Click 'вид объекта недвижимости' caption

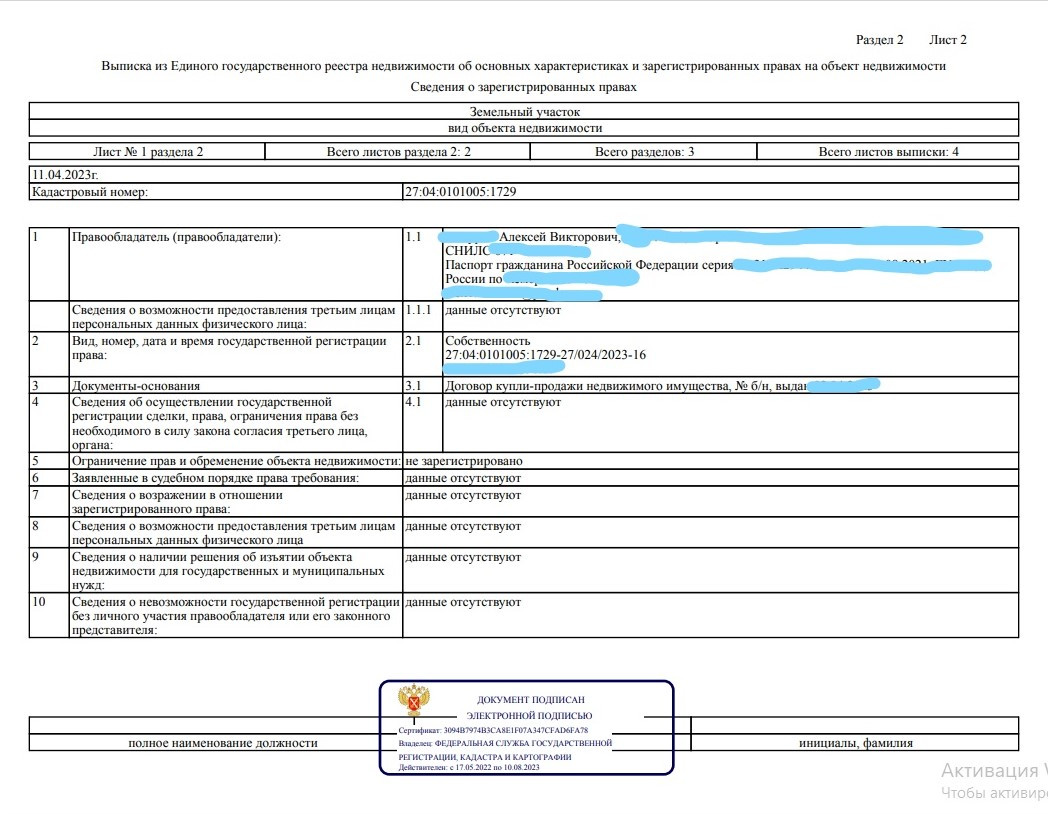pyautogui.click(x=524, y=128)
